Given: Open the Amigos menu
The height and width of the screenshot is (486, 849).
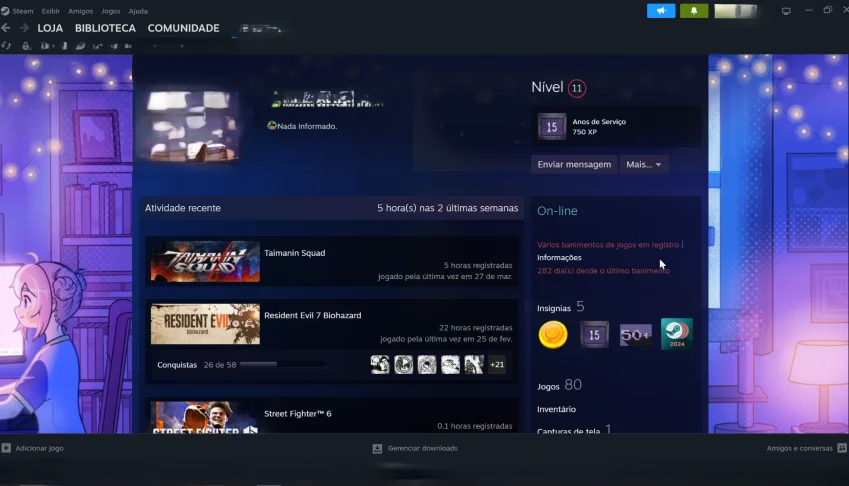Looking at the screenshot, I should coord(80,11).
